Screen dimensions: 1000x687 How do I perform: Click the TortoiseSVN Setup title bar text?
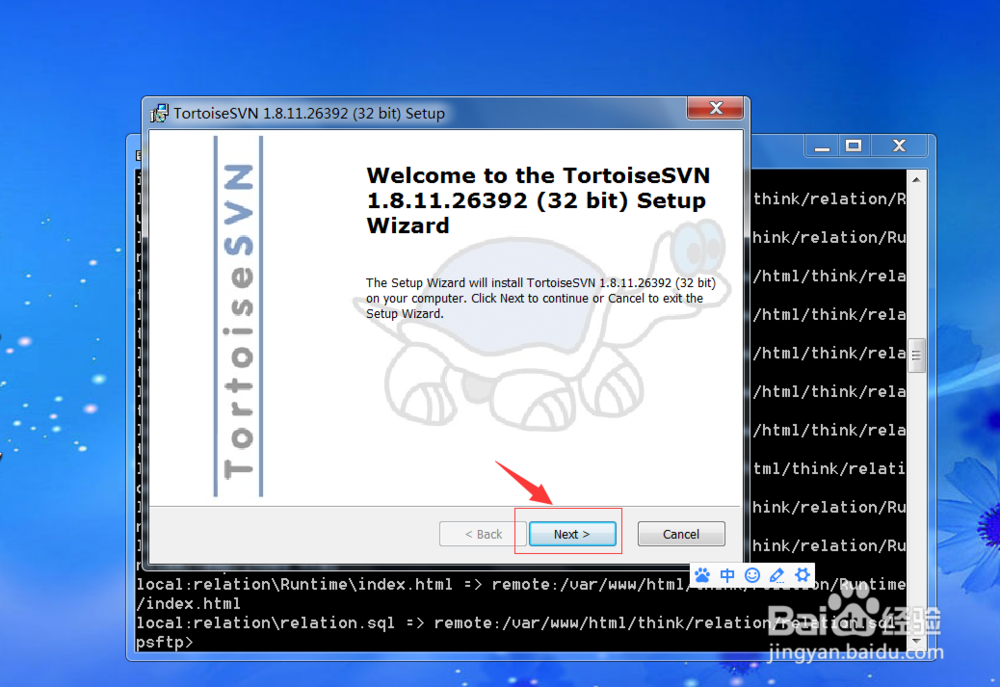point(309,114)
